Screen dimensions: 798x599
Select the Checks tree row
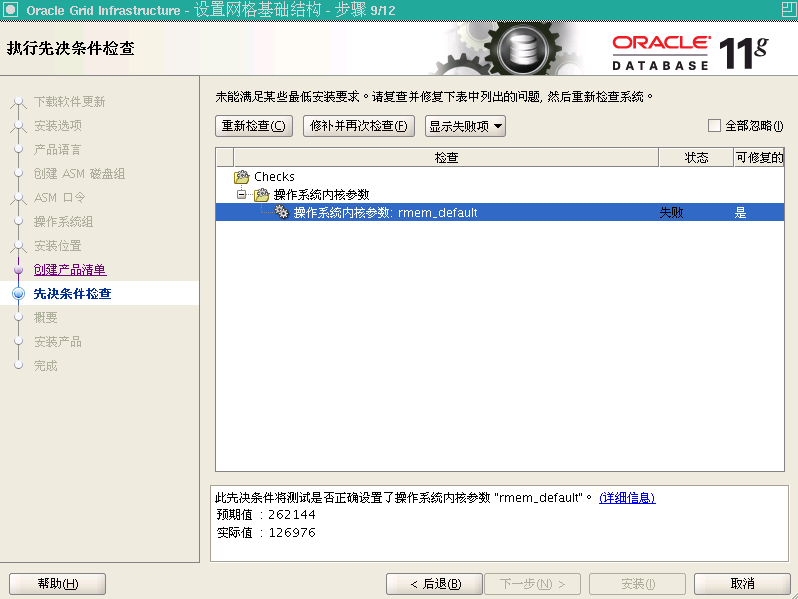pyautogui.click(x=500, y=177)
